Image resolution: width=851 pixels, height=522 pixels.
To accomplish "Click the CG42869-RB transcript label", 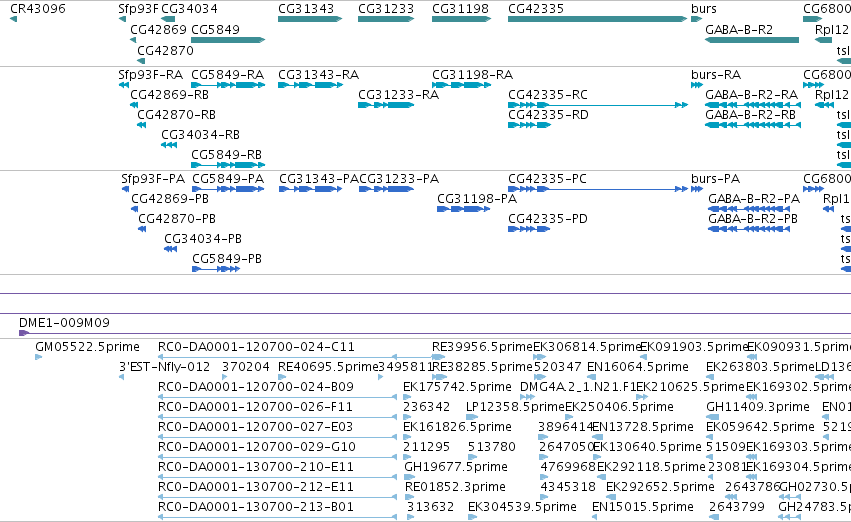I will tap(169, 94).
